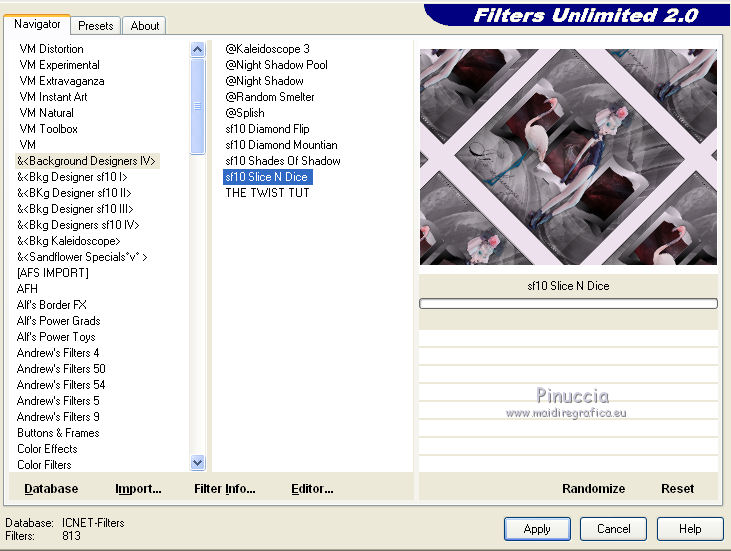Select &<Bkg Designer sf10 I> category
This screenshot has width=731, height=551.
tap(72, 177)
